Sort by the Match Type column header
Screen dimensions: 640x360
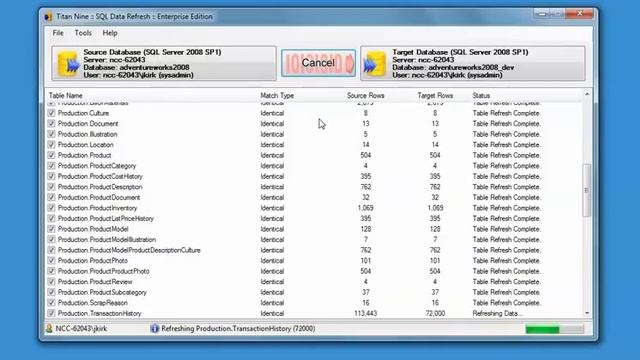tap(277, 96)
